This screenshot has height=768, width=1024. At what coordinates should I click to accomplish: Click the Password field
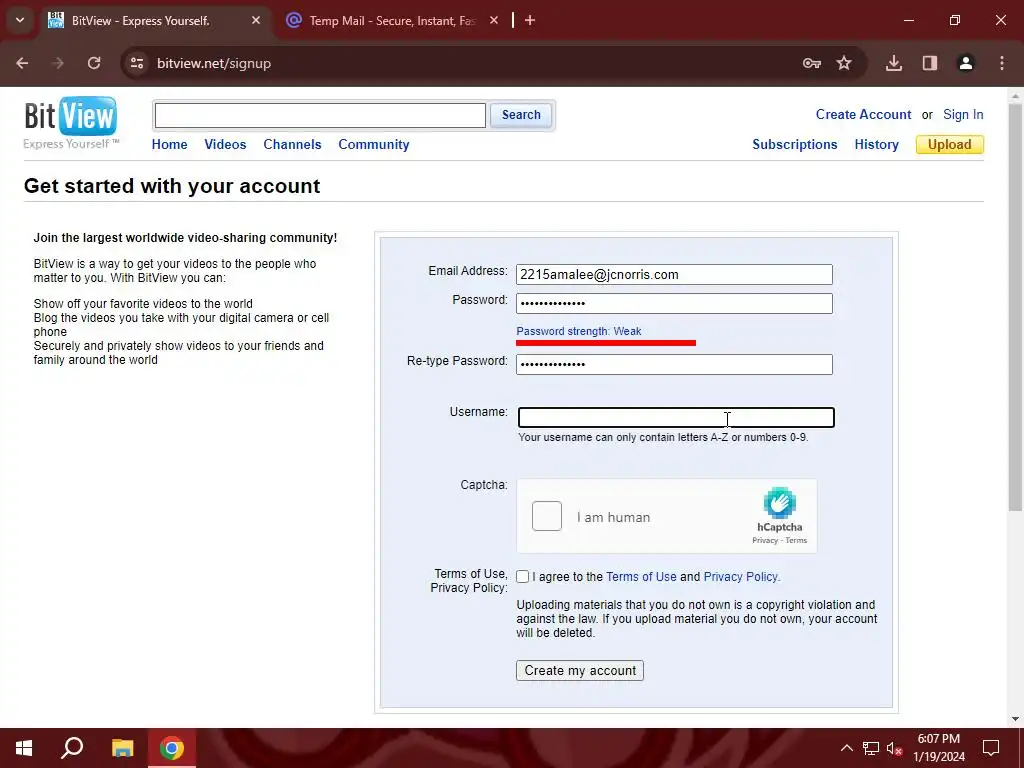(x=674, y=303)
